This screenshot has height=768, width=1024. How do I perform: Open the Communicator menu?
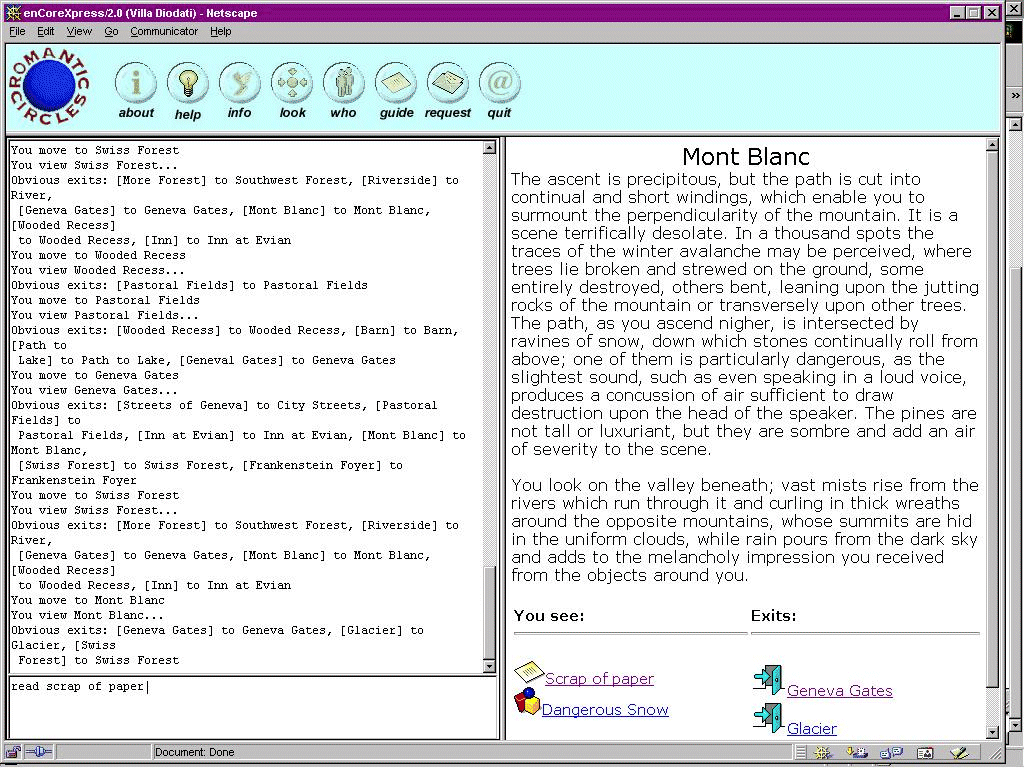coord(164,31)
